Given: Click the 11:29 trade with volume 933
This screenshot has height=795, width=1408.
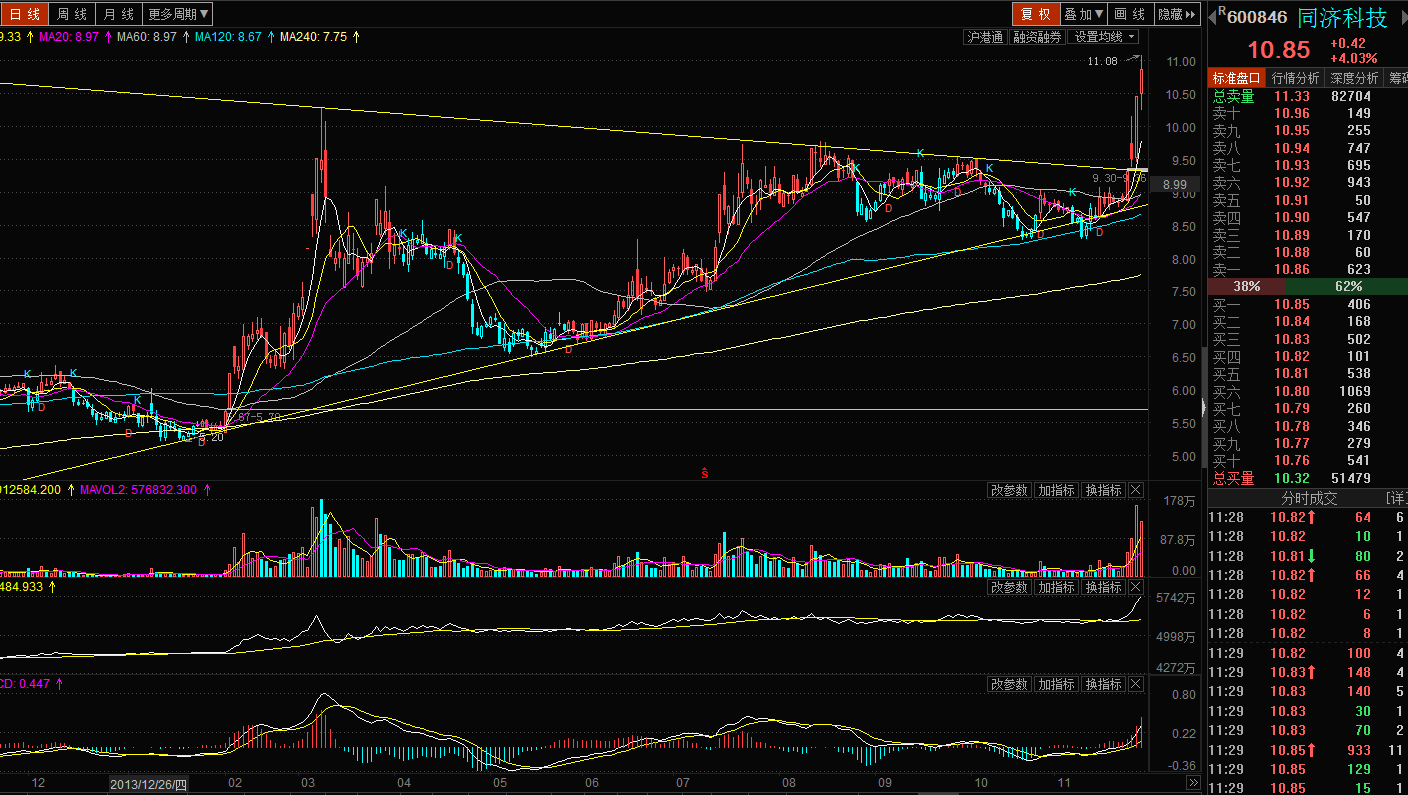Looking at the screenshot, I should (x=1308, y=749).
